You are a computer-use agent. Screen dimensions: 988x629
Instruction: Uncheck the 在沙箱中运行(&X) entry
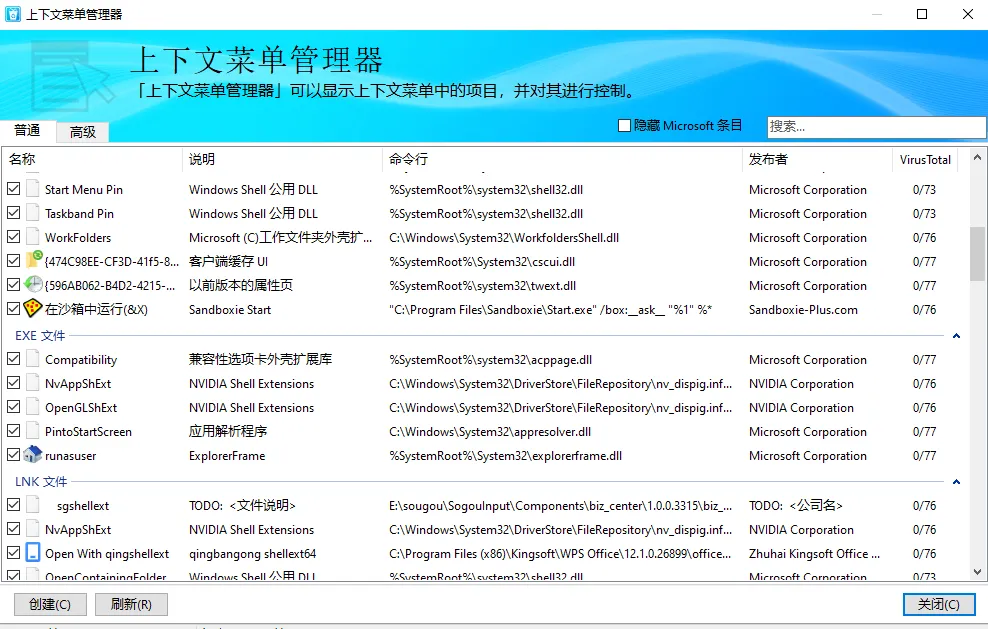click(x=13, y=308)
